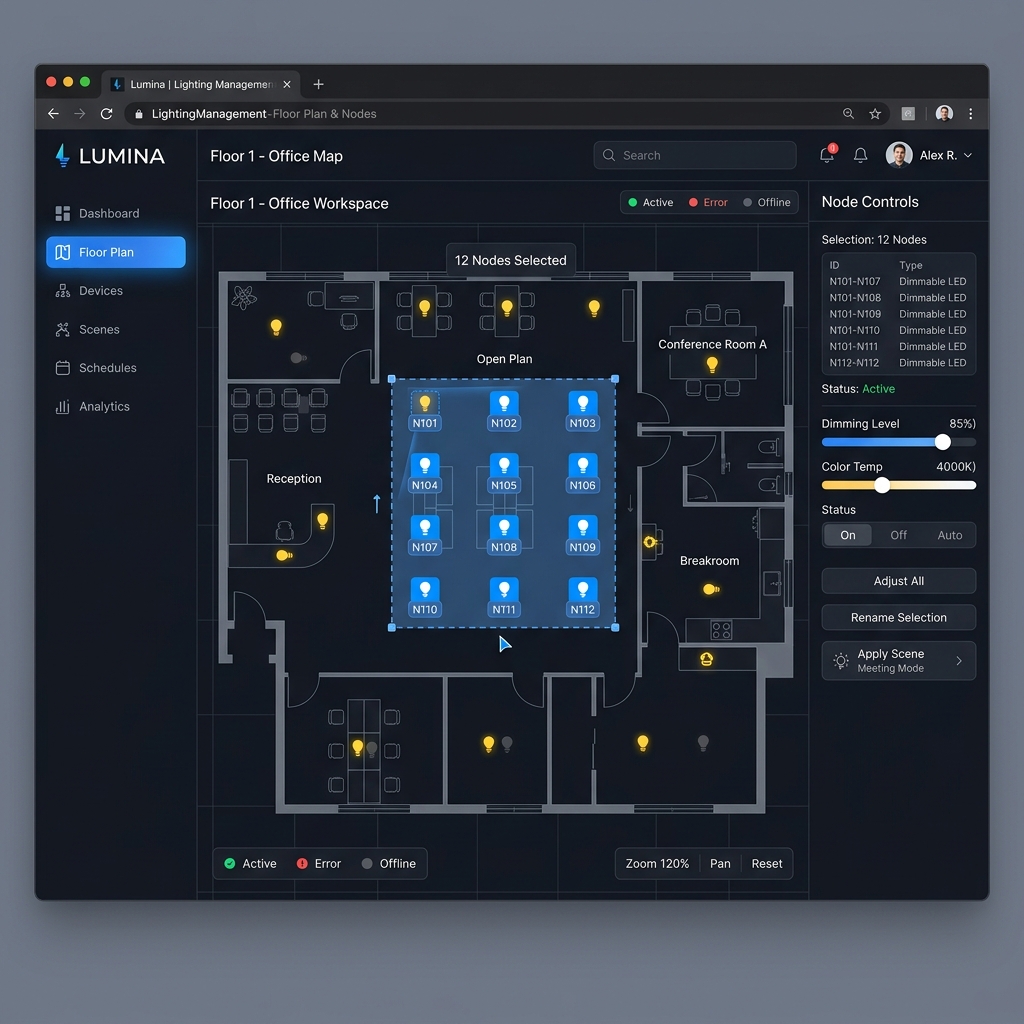Click the Search input field

point(695,155)
